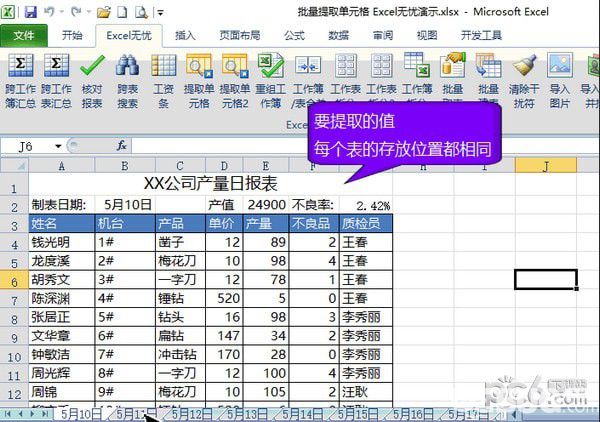This screenshot has width=600, height=422.
Task: Switch to the 5月15日 sheet tab
Action: (357, 414)
